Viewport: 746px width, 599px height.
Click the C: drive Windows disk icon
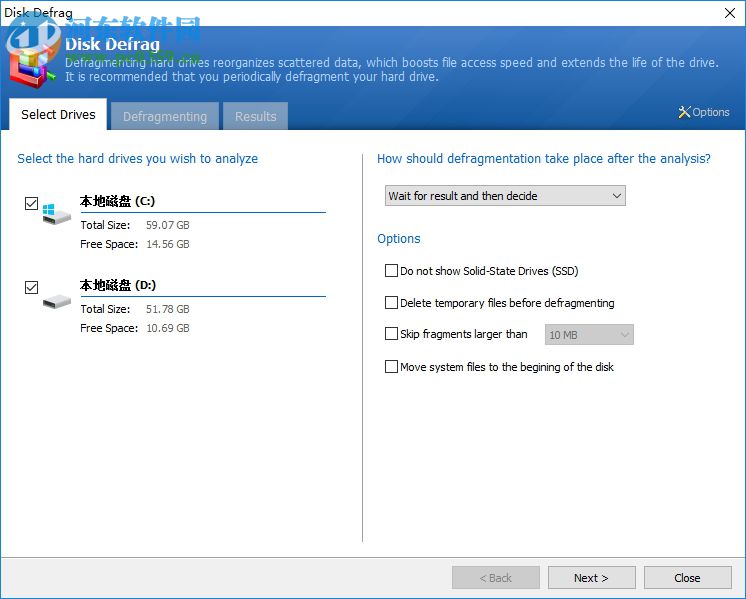(56, 214)
